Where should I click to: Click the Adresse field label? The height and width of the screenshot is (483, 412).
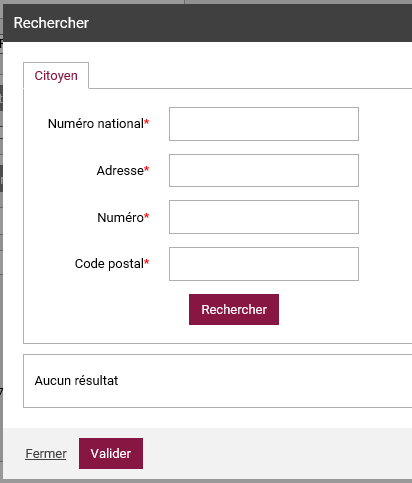coord(120,171)
